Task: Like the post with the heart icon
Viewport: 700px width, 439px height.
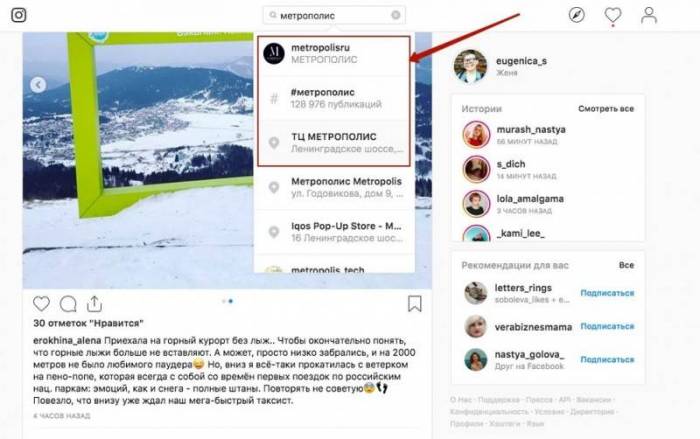Action: pos(42,304)
